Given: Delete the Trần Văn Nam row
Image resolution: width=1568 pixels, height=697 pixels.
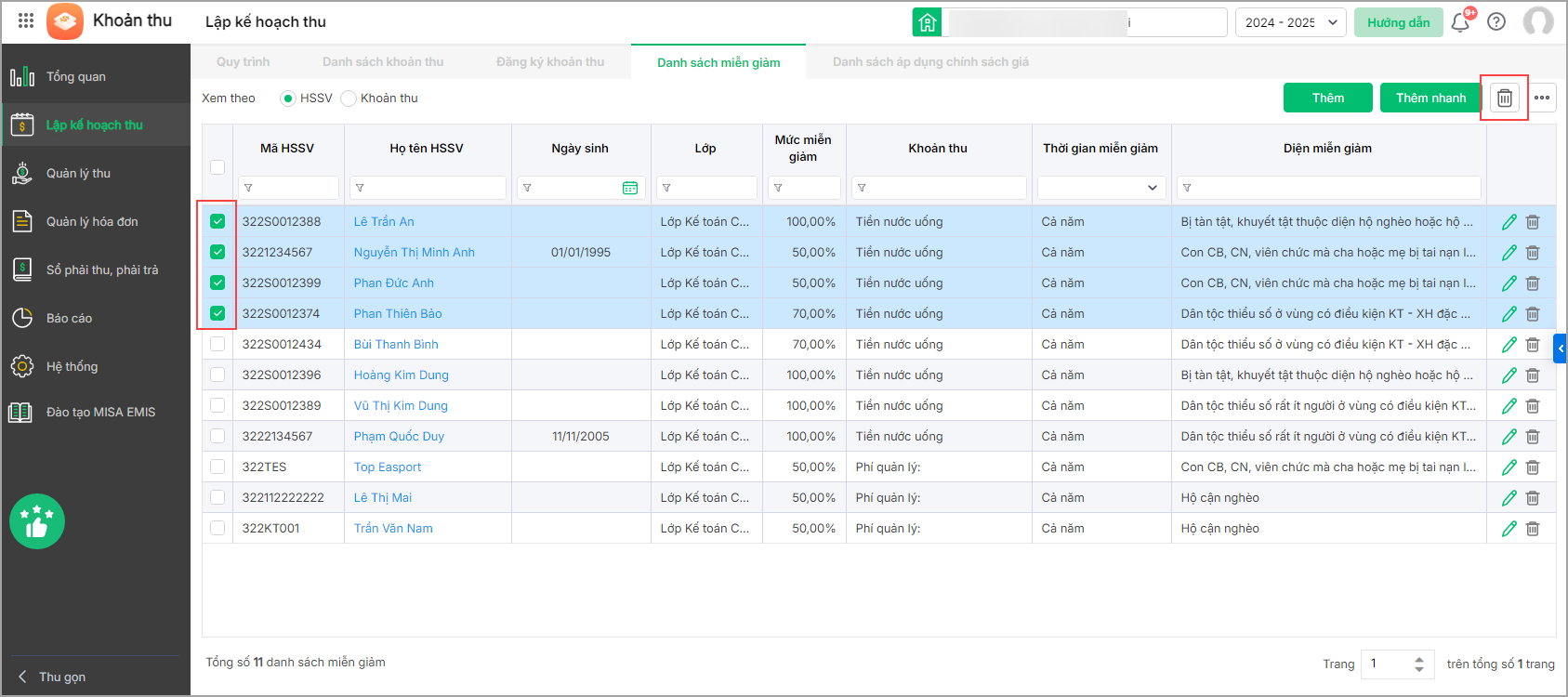Looking at the screenshot, I should coord(1533,529).
